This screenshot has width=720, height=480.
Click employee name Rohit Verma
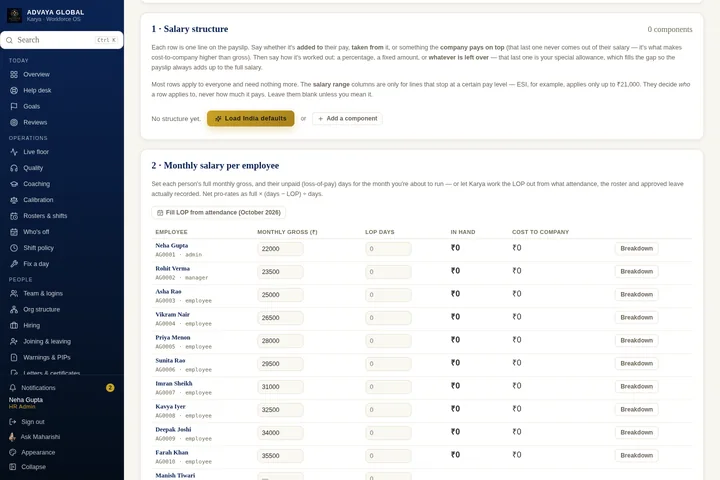coord(173,268)
